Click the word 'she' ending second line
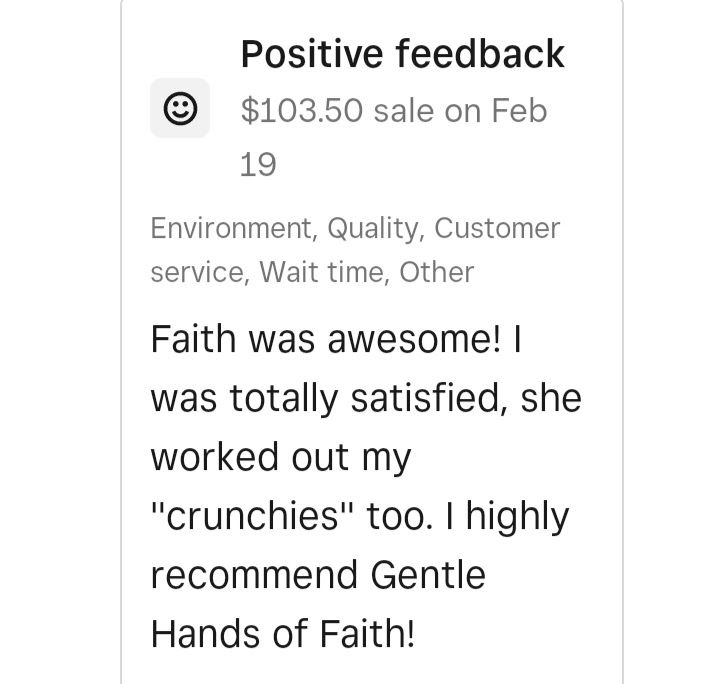720x684 pixels. coord(551,398)
